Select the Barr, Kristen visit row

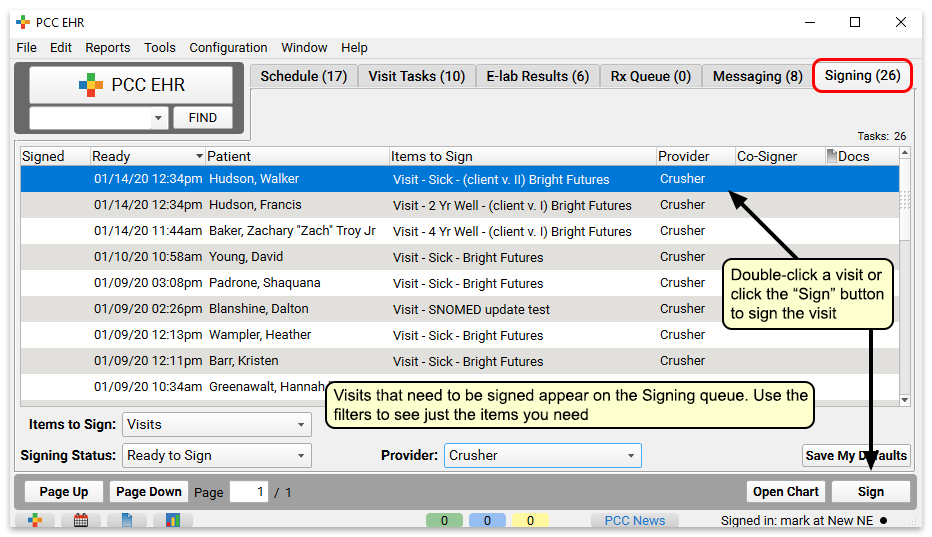coord(459,361)
